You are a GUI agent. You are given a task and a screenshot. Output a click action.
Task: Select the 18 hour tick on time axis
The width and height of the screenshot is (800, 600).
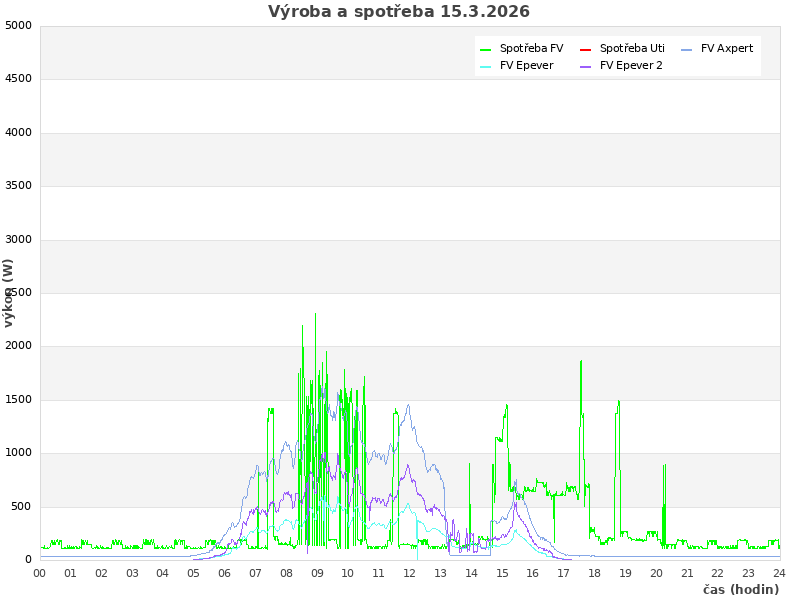tap(595, 573)
